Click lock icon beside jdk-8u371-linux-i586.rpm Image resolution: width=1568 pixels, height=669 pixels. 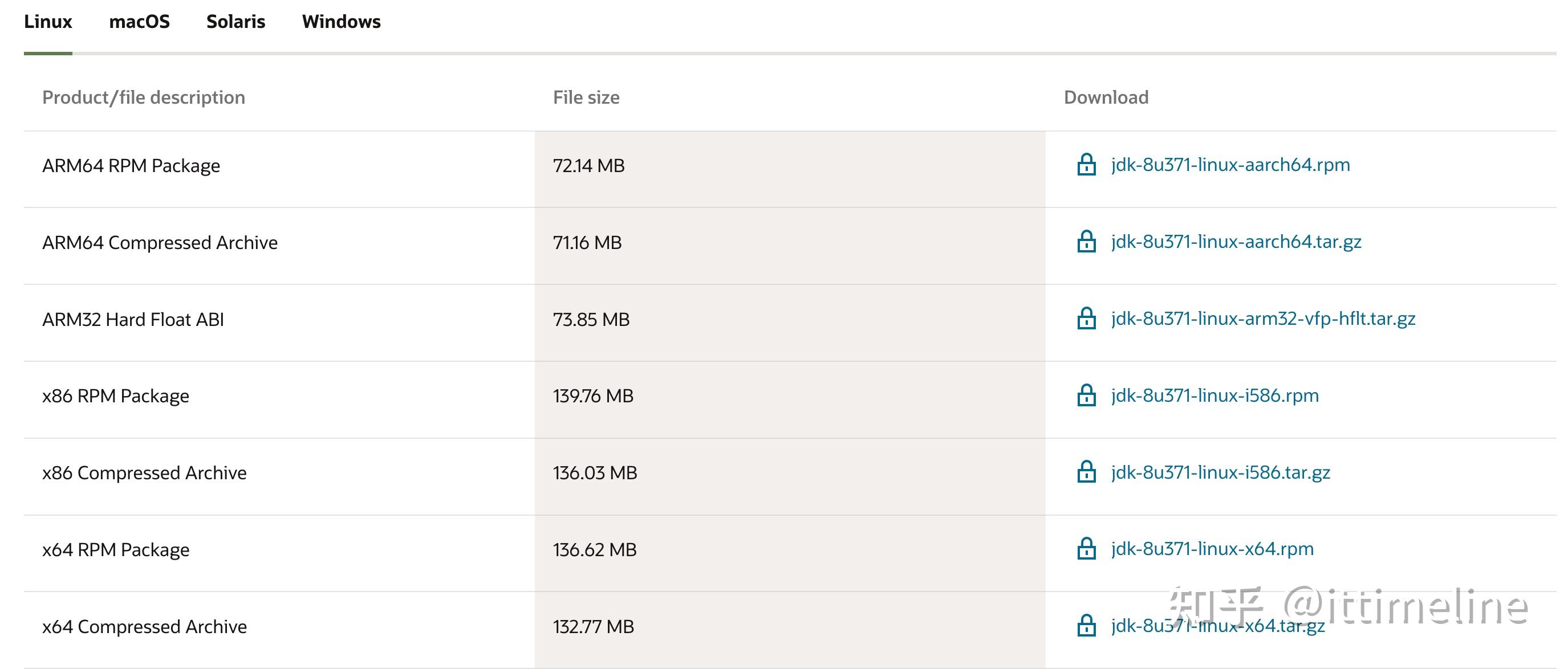1086,395
